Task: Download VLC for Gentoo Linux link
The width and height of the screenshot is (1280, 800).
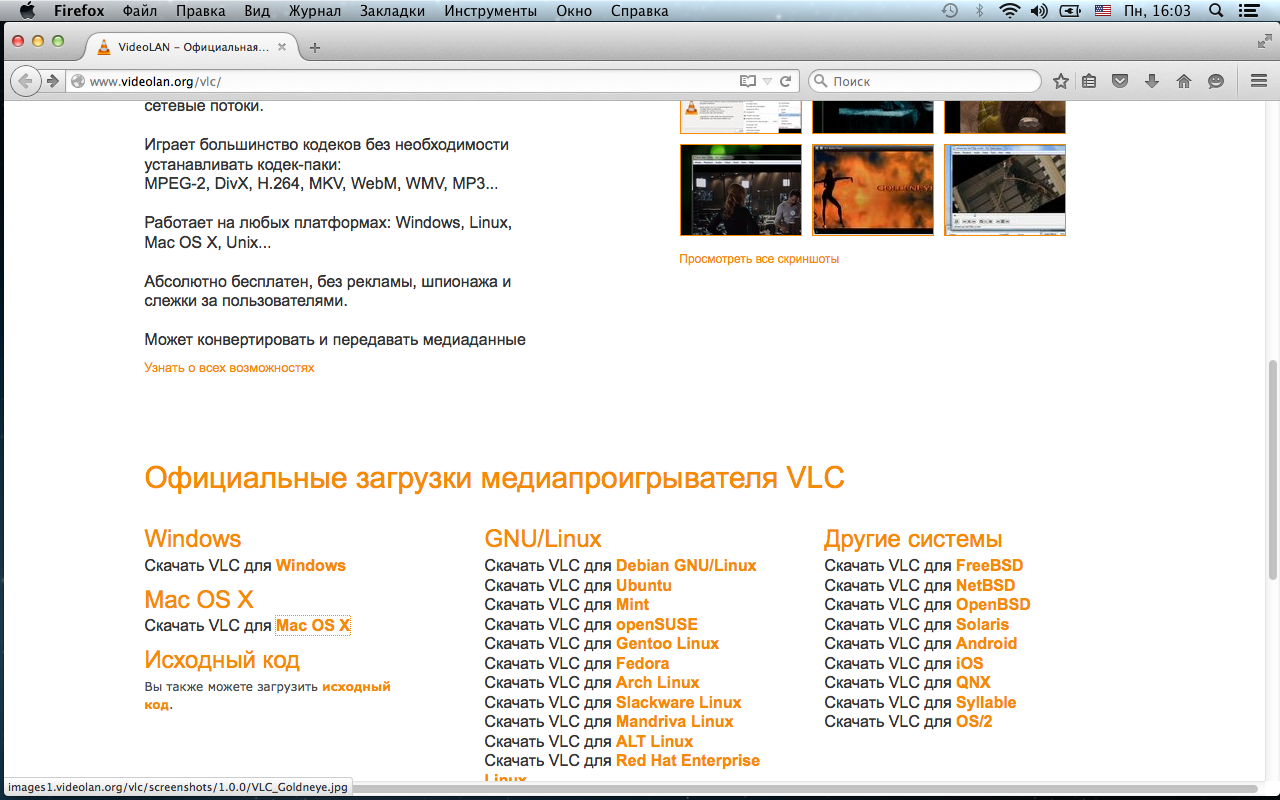Action: click(668, 644)
